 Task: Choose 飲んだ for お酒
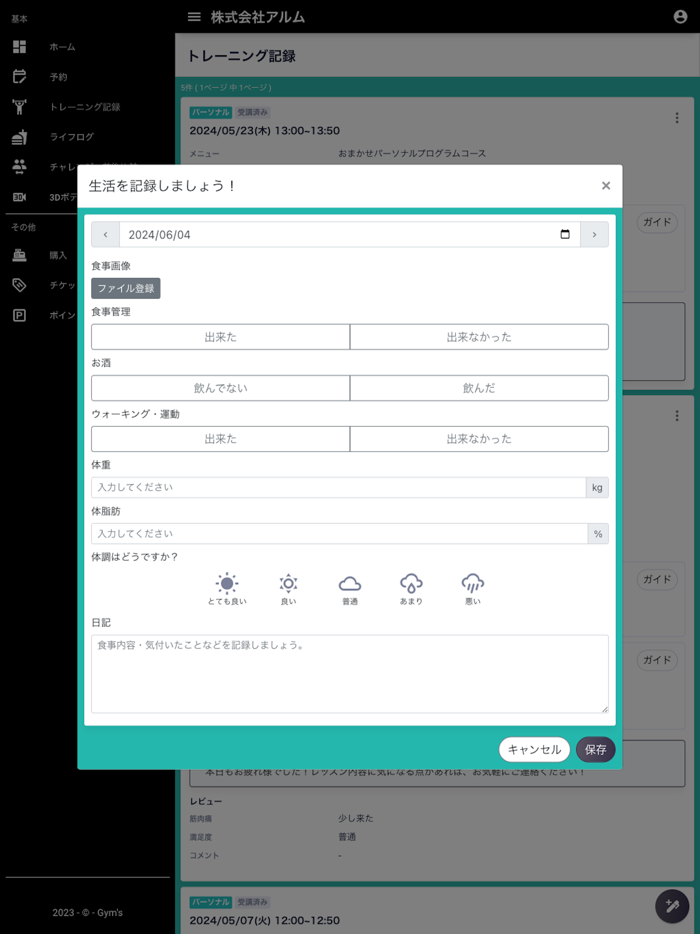[x=479, y=388]
